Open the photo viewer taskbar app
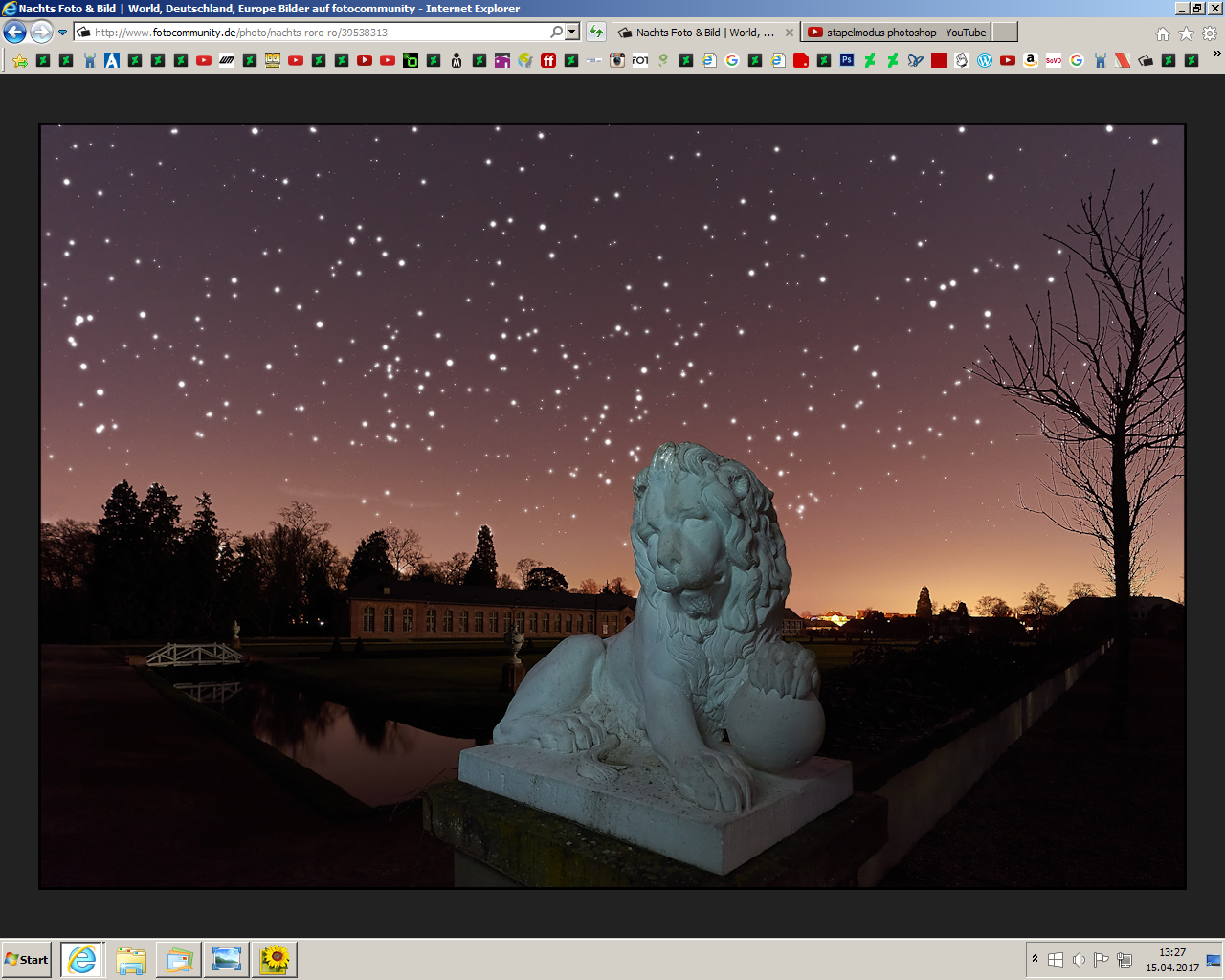The height and width of the screenshot is (980, 1225). click(227, 959)
